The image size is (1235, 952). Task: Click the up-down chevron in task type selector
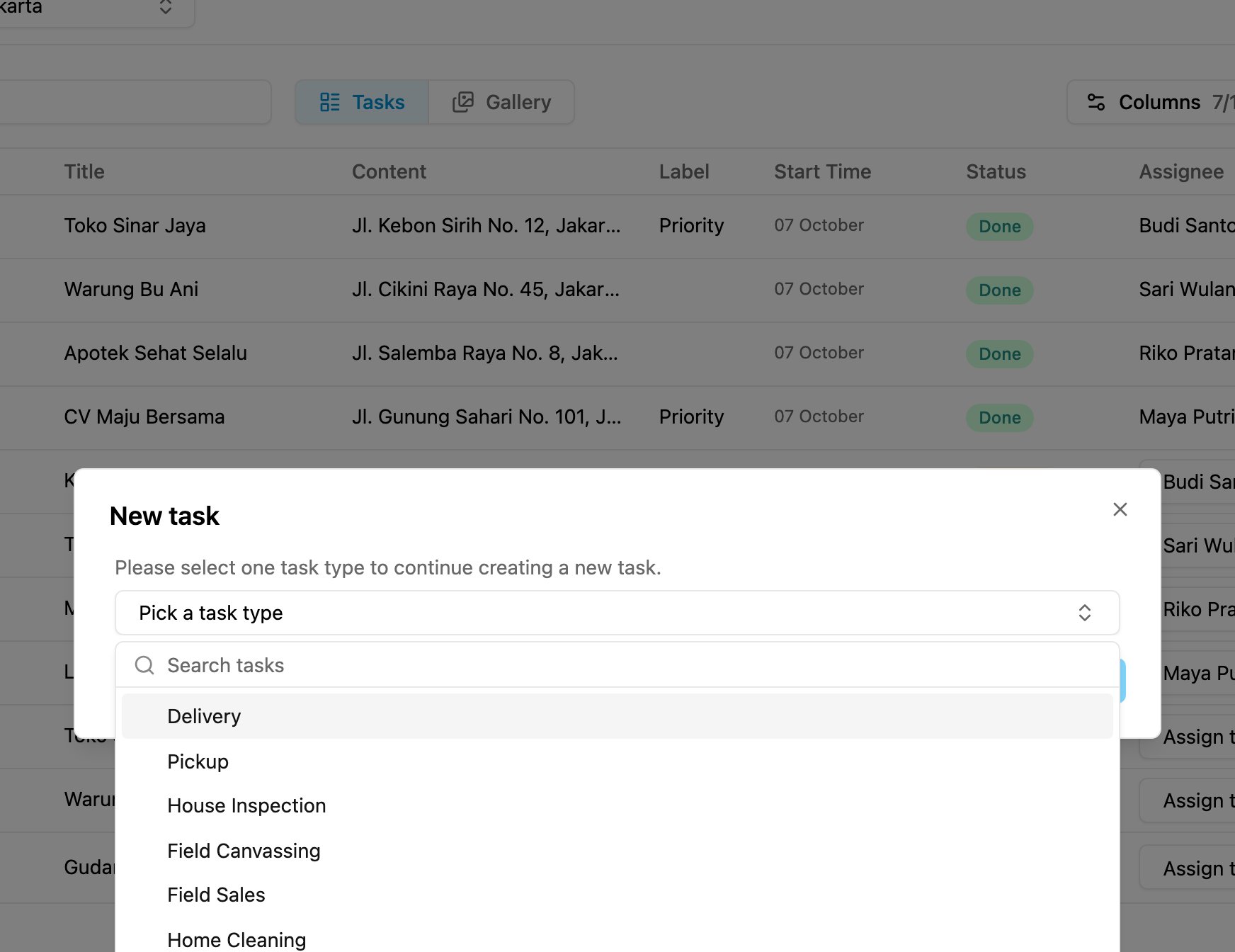coord(1084,613)
